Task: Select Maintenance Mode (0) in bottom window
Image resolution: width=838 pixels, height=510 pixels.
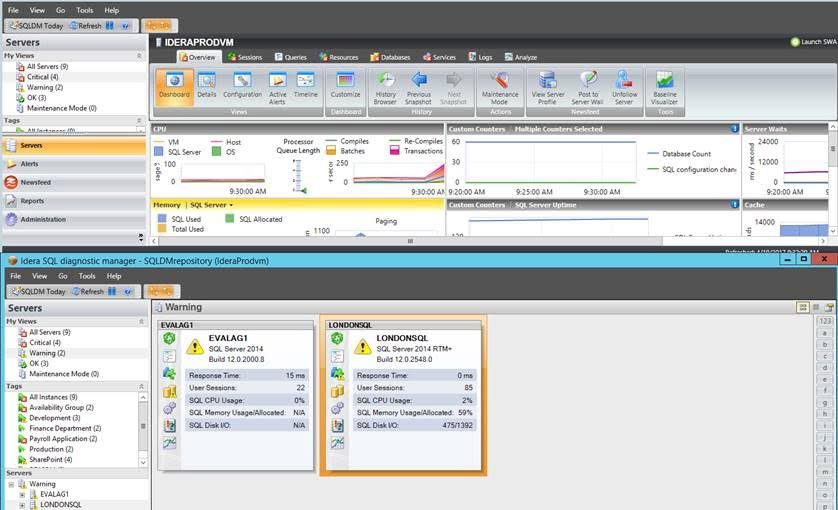Action: click(x=64, y=374)
